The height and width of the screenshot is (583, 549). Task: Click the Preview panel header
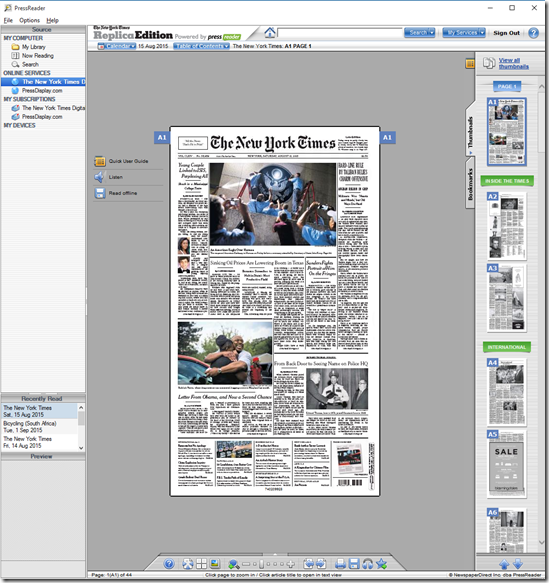pos(43,456)
